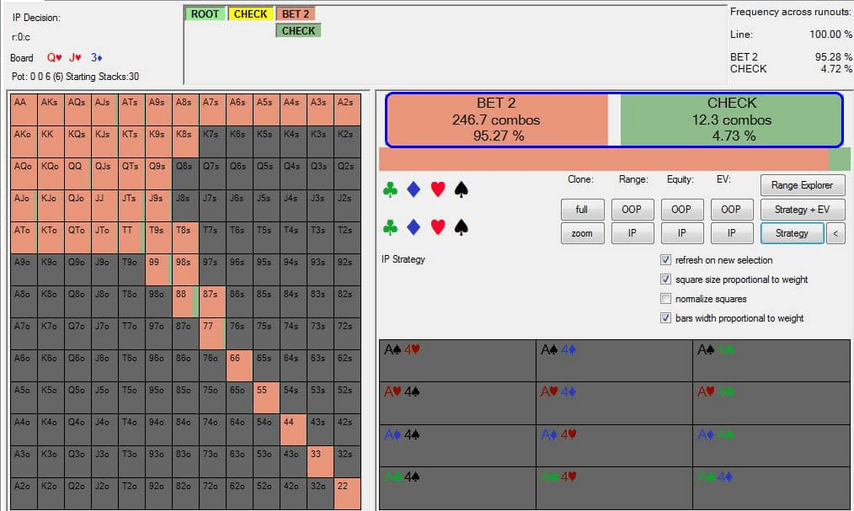Select the red heart suit in top row

[438, 190]
